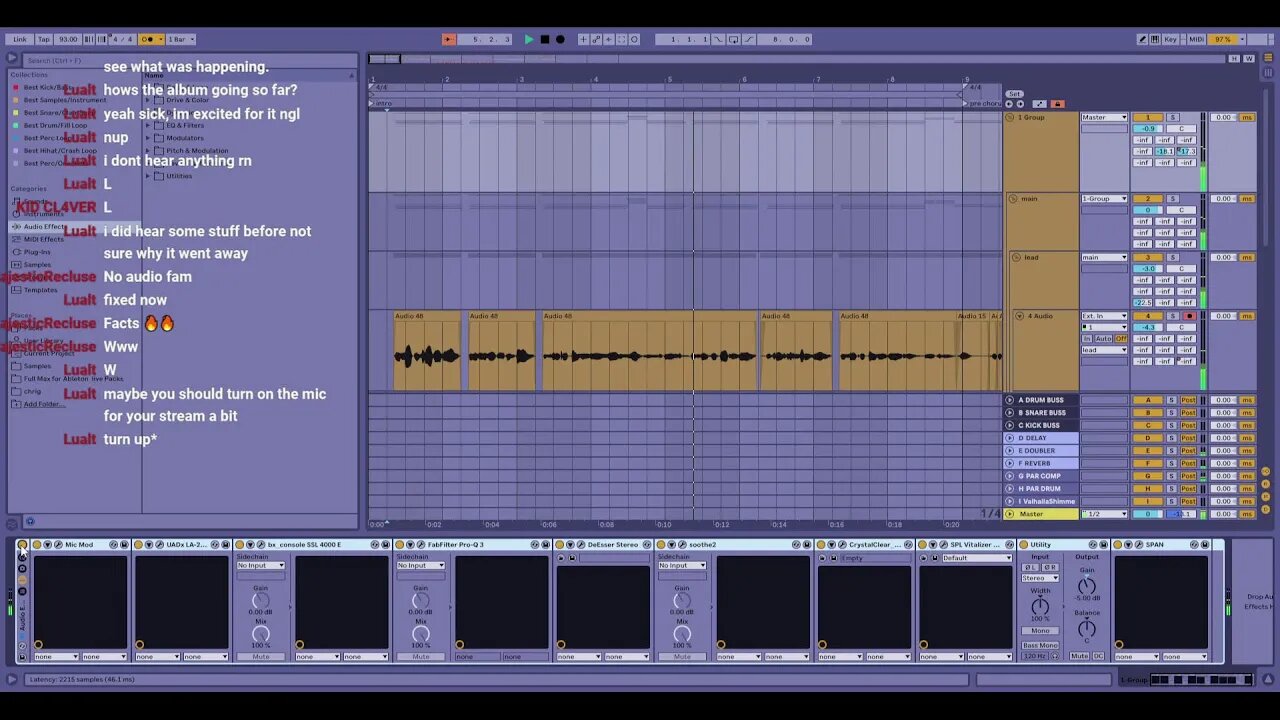Open the Ext. In input dropdown

coord(1104,316)
